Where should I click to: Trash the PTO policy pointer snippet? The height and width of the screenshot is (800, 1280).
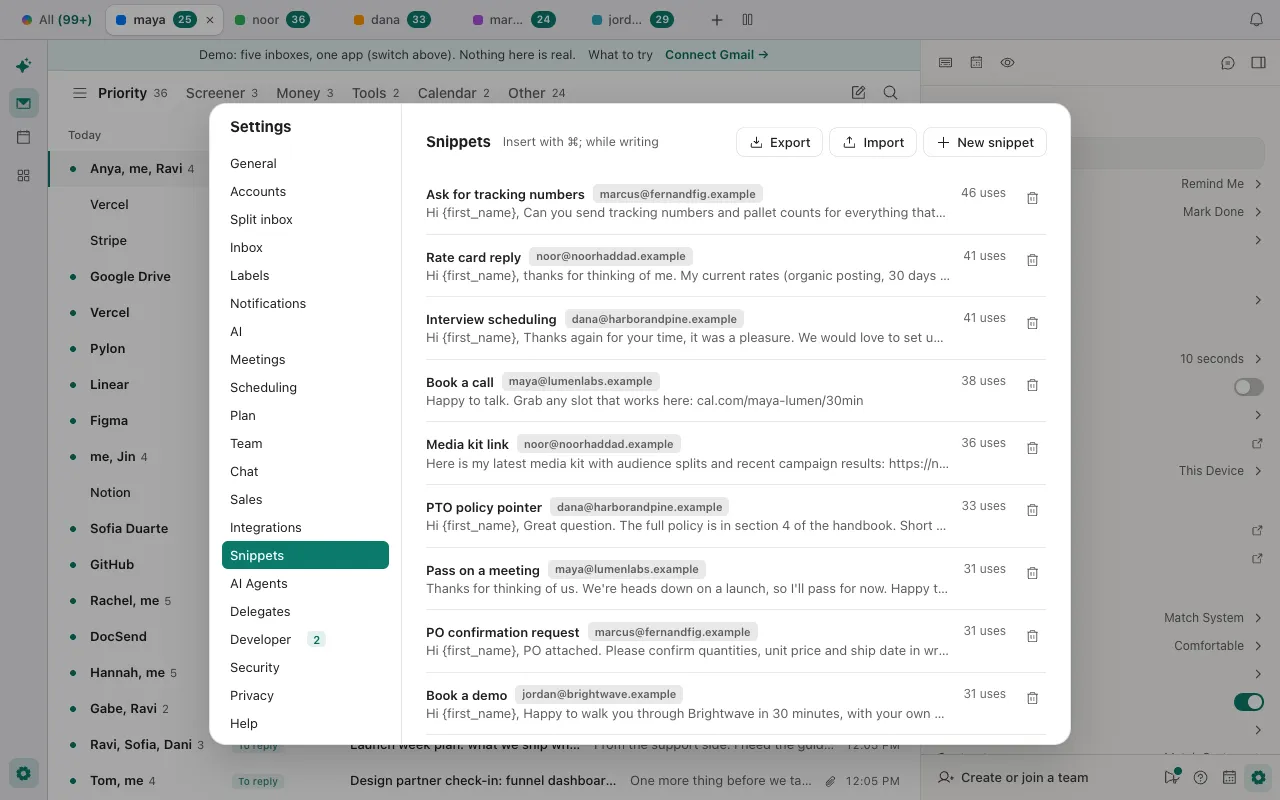(1033, 510)
